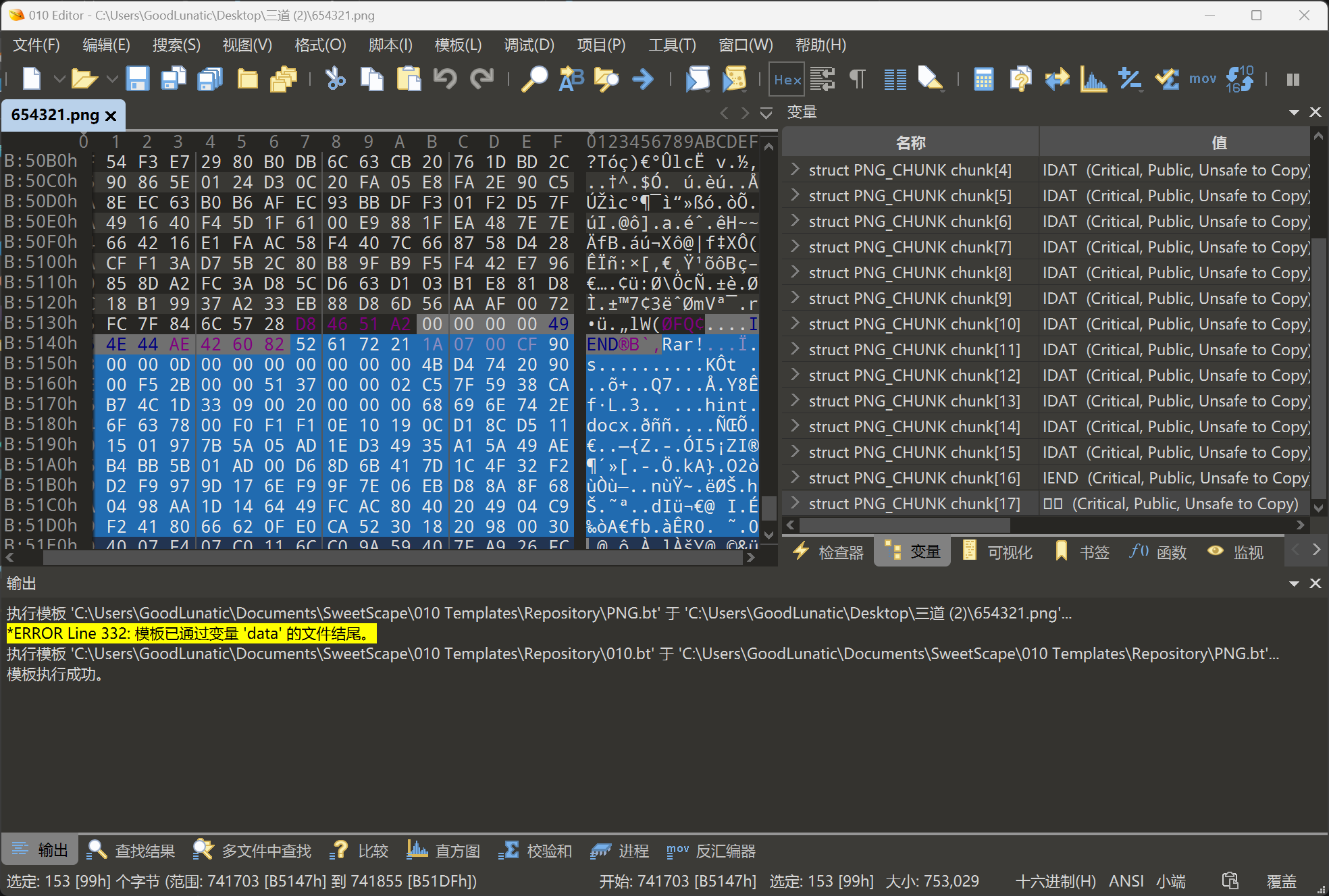The height and width of the screenshot is (896, 1329).
Task: Open the 工具(T) menu
Action: pos(672,45)
